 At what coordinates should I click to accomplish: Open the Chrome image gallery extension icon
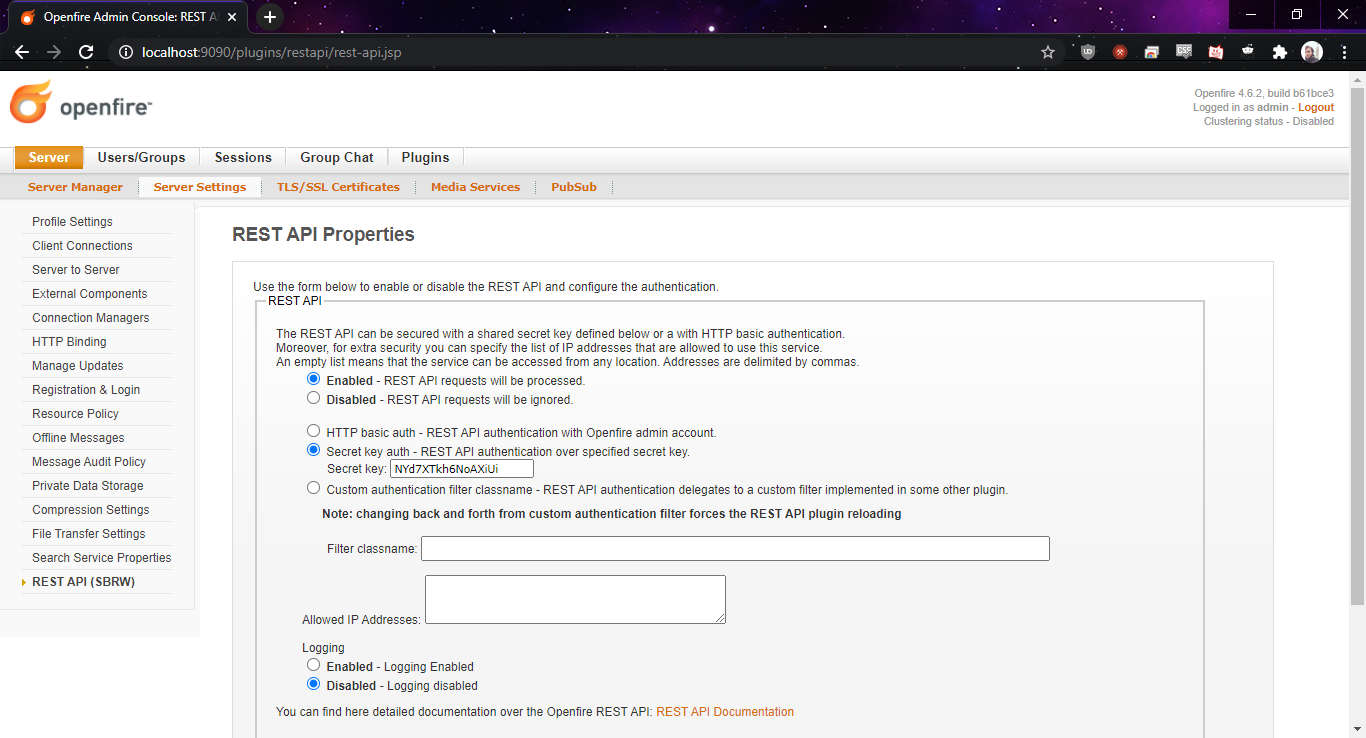click(1152, 52)
